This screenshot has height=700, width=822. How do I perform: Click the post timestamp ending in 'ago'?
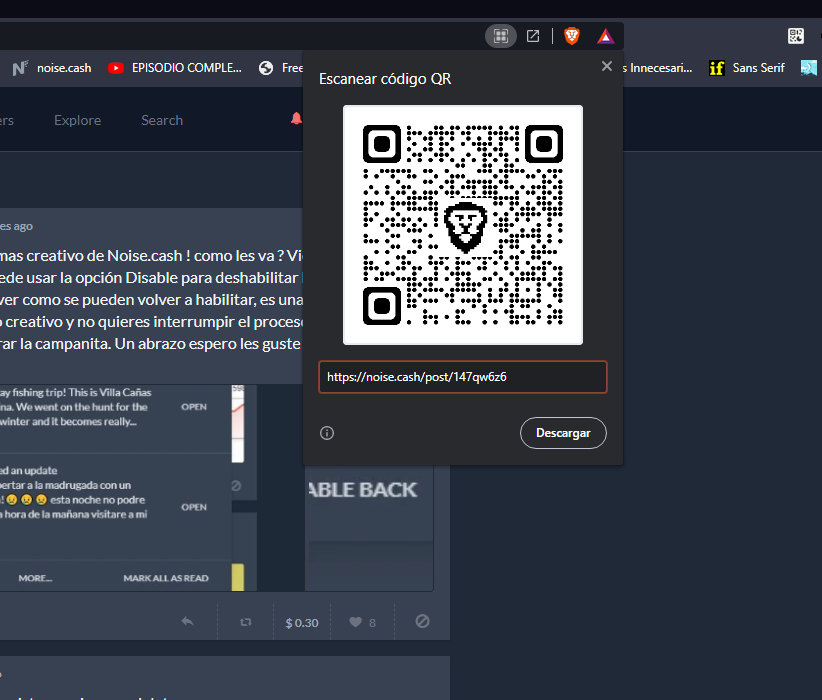pos(16,226)
